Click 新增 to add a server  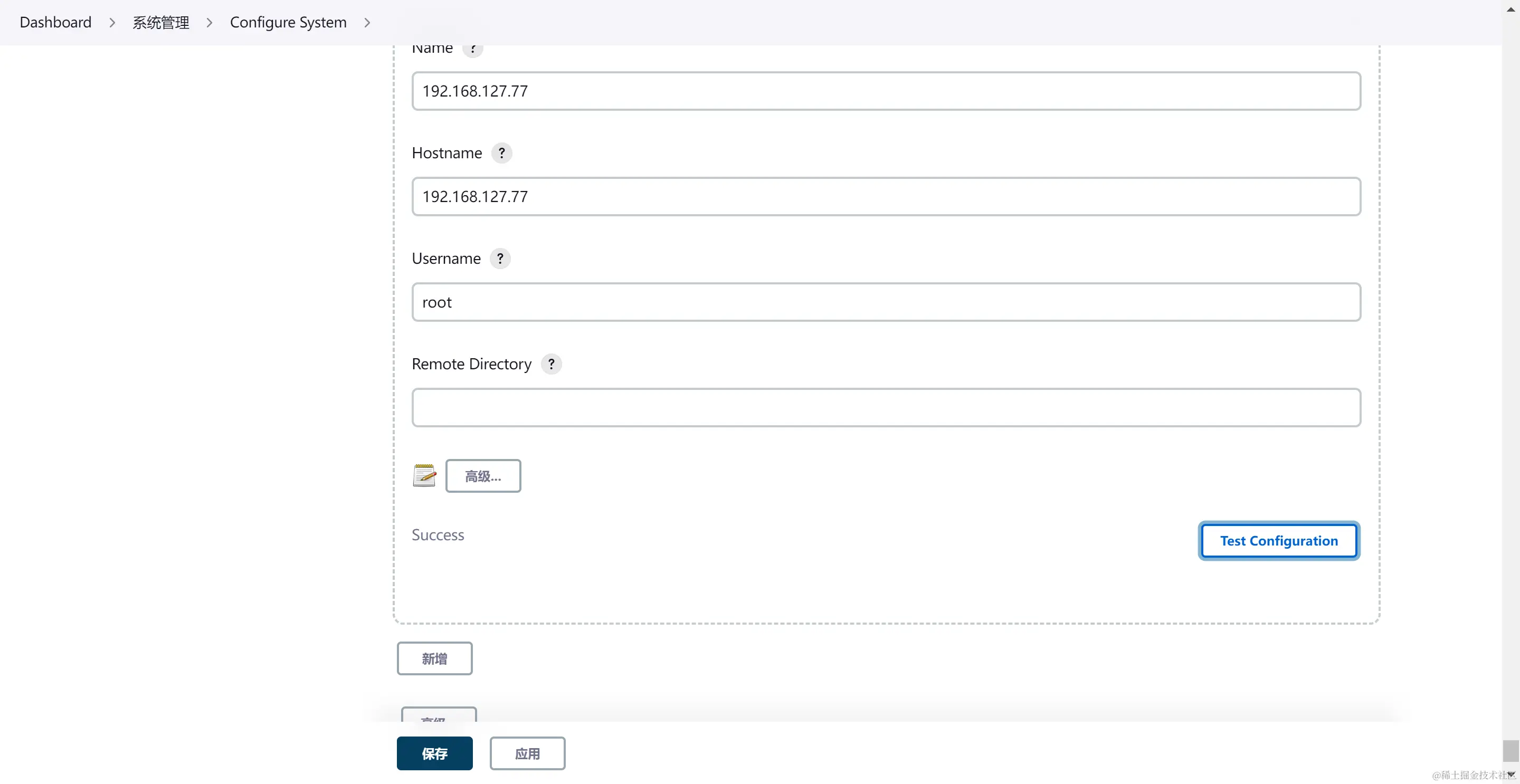tap(435, 658)
